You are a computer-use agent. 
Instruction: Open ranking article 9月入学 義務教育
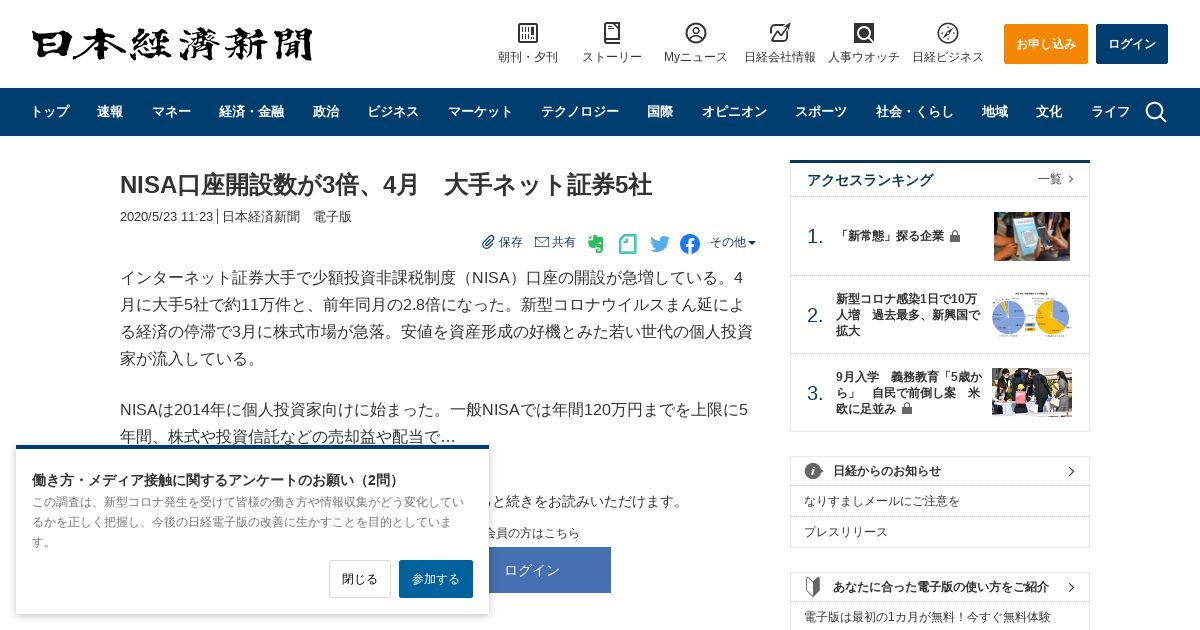(x=908, y=393)
